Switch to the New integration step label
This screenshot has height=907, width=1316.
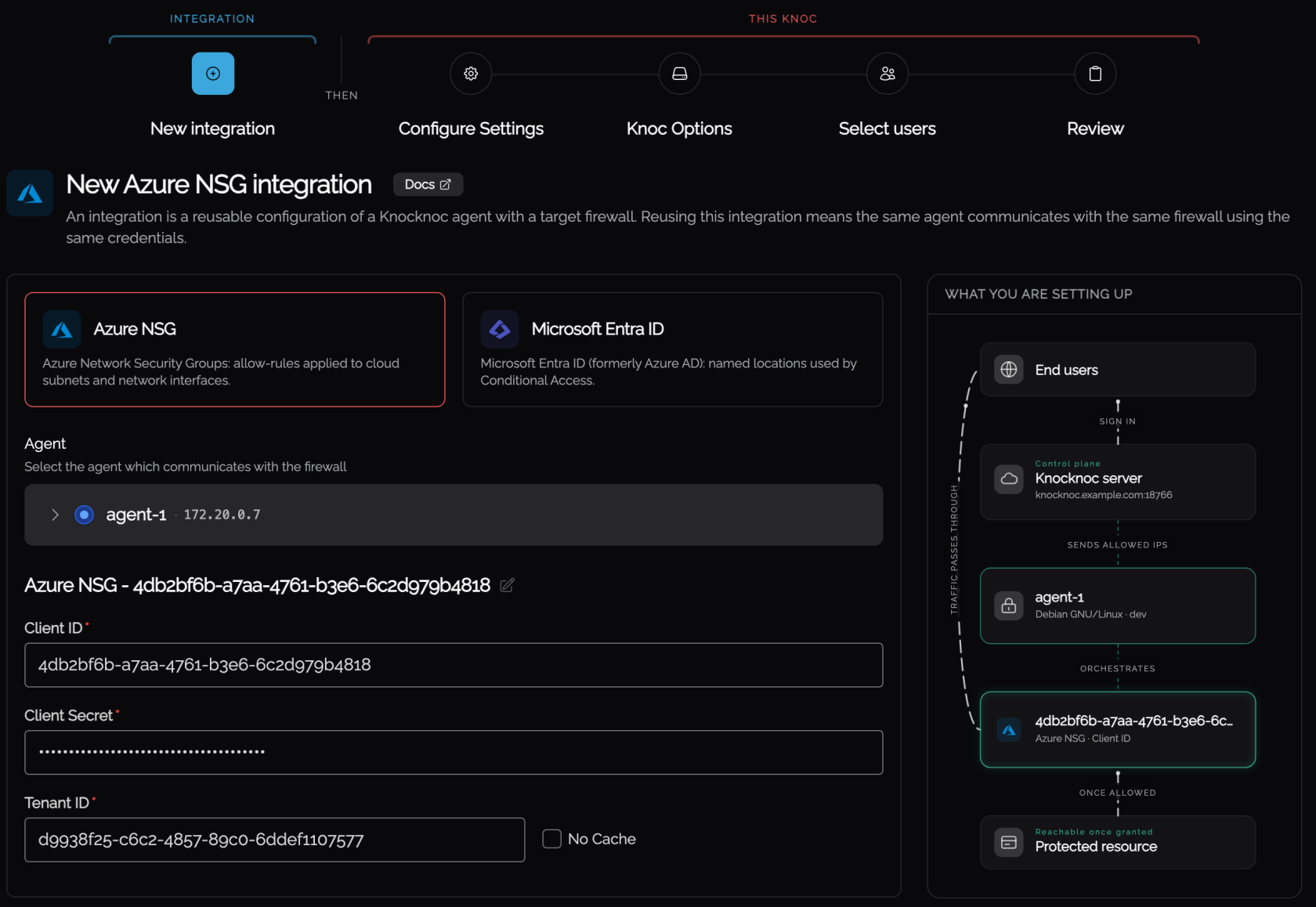[212, 128]
